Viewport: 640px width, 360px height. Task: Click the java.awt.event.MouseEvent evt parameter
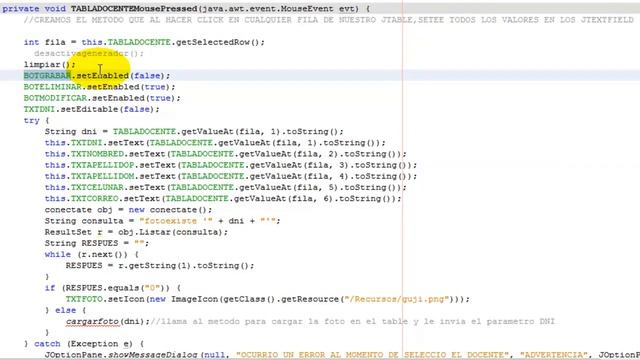click(278, 9)
